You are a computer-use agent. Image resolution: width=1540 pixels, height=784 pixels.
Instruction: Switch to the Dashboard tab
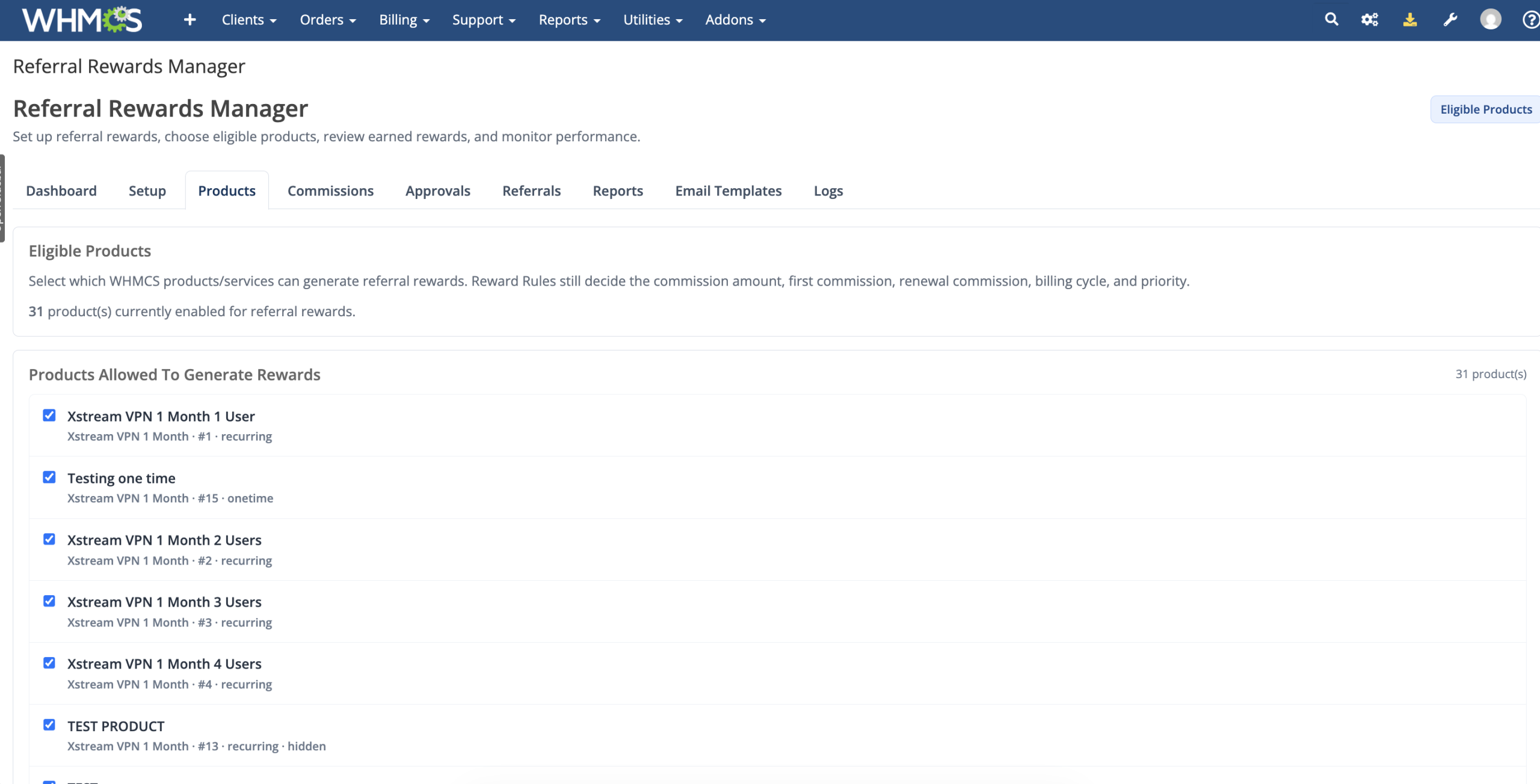click(x=61, y=191)
